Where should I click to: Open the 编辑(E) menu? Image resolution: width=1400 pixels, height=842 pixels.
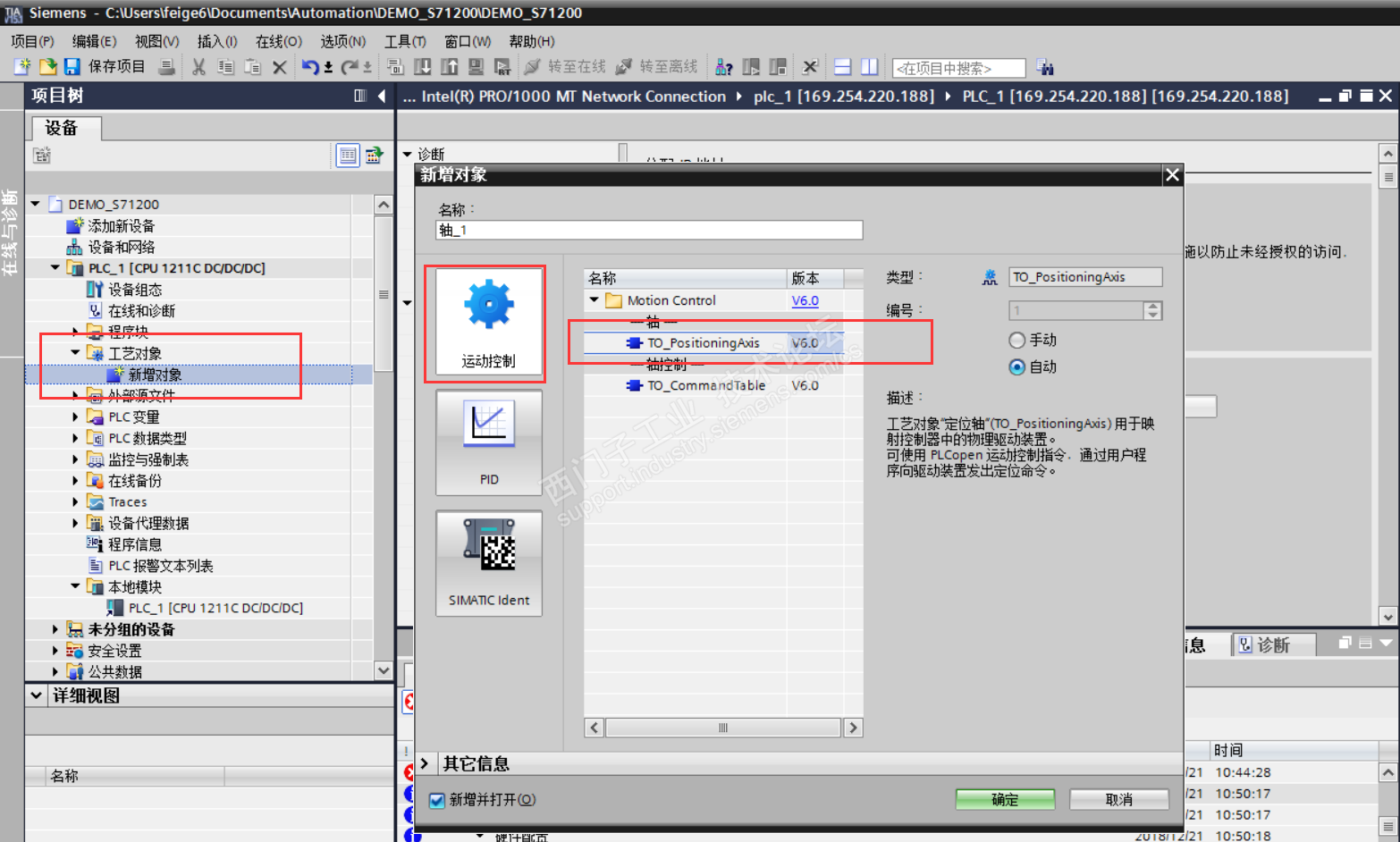[x=94, y=41]
